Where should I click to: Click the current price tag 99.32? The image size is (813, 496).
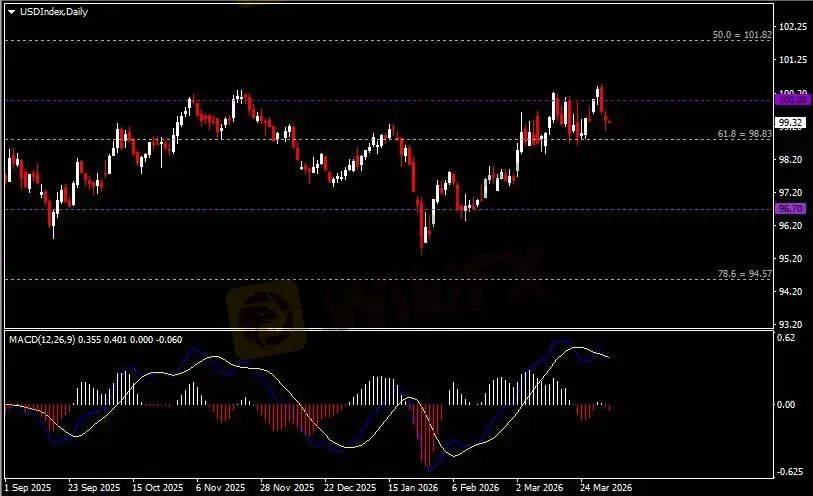click(791, 122)
